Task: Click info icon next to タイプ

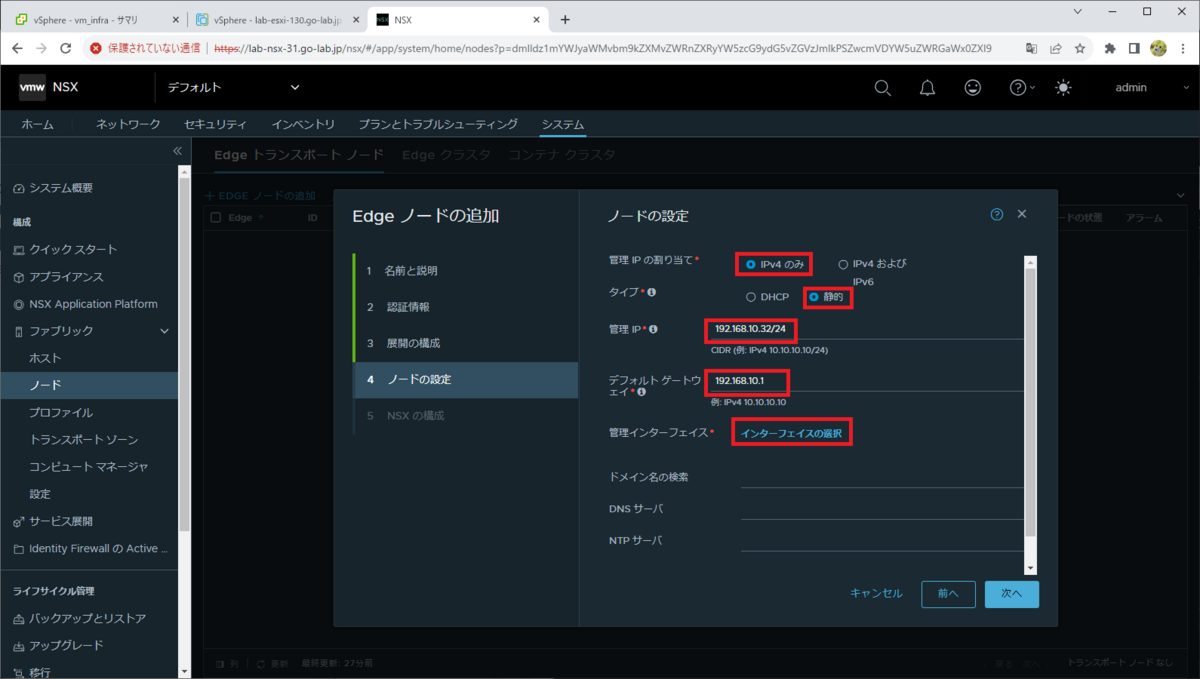Action: click(652, 292)
